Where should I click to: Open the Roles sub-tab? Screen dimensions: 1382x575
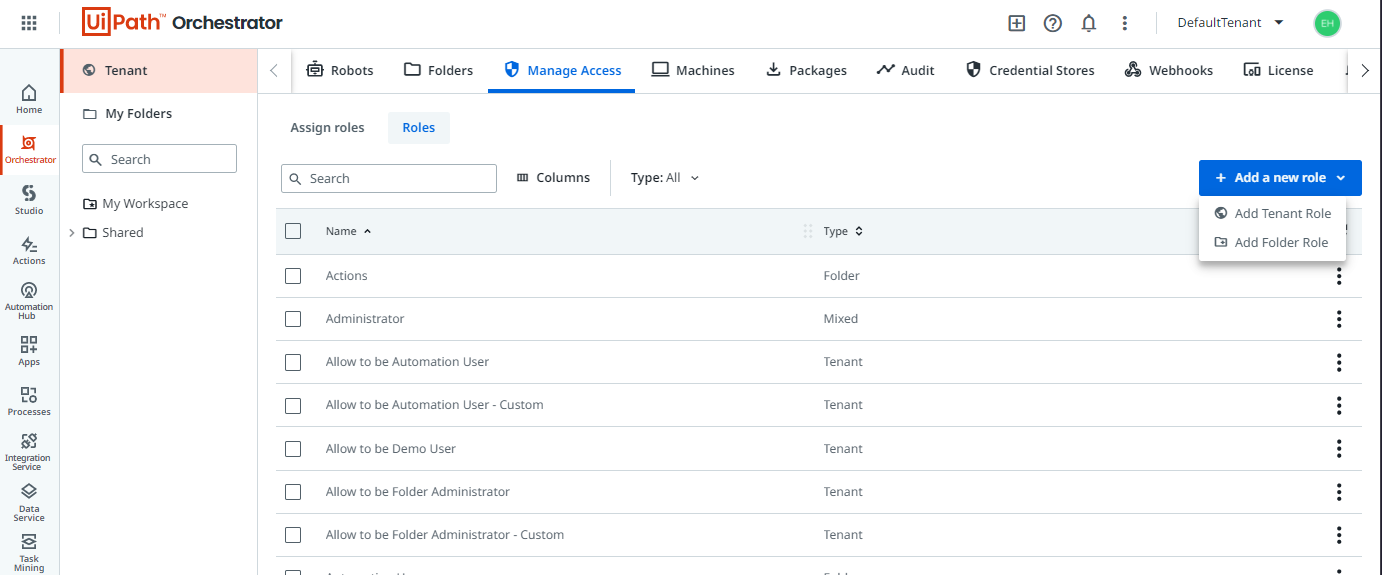(418, 128)
